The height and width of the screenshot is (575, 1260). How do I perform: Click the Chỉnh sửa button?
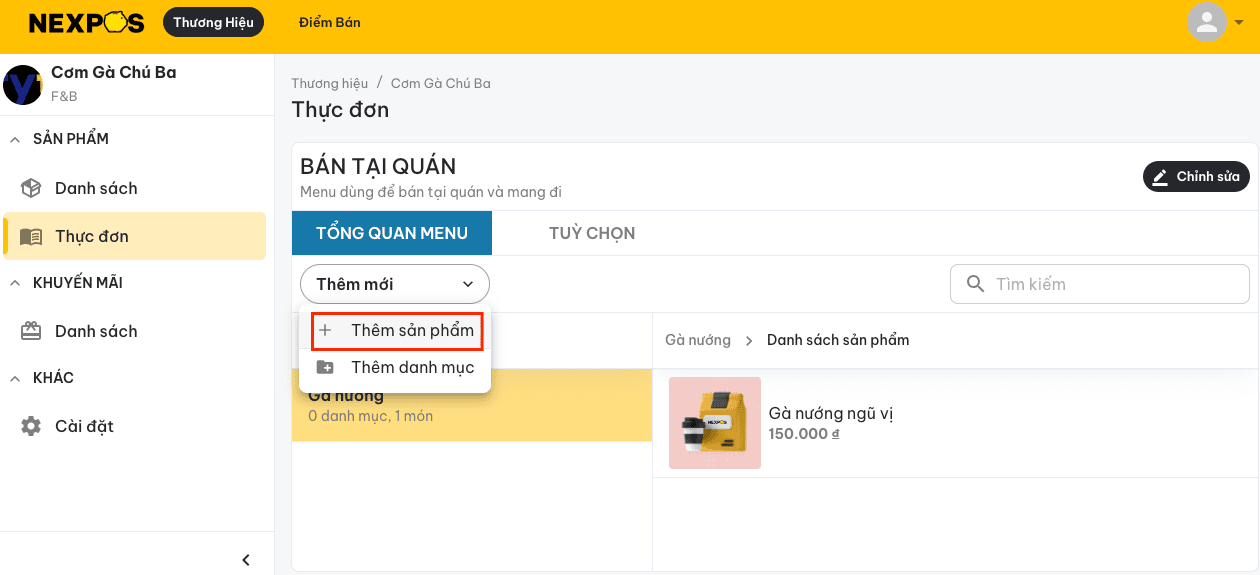point(1196,177)
